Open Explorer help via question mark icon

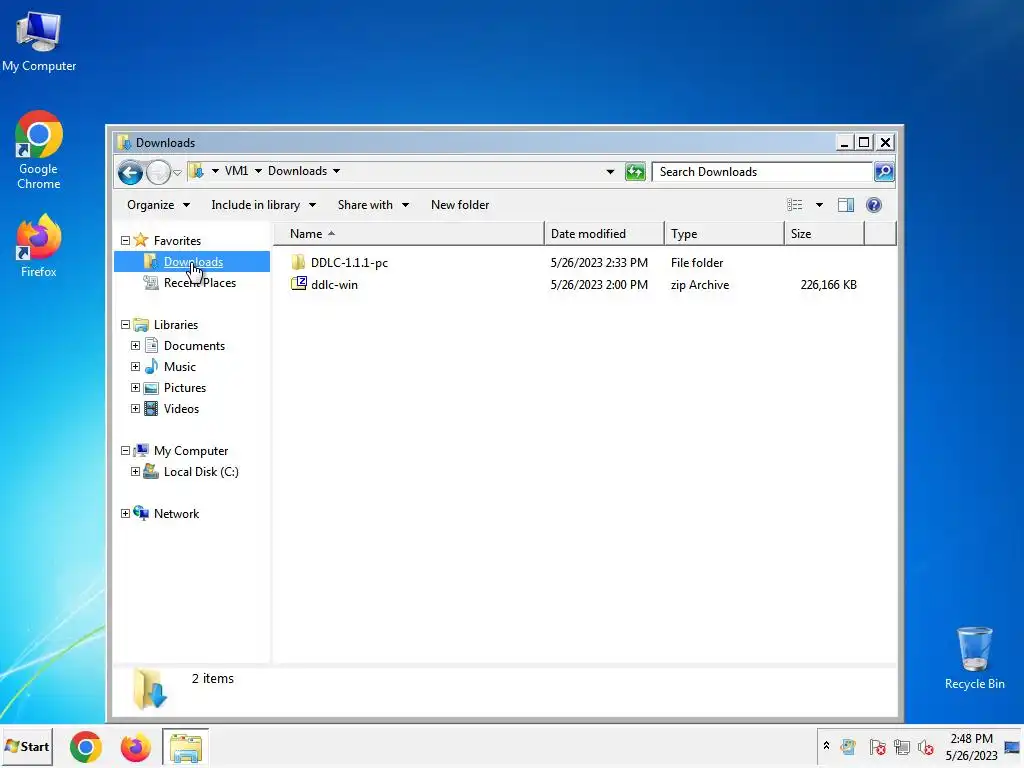tap(873, 205)
